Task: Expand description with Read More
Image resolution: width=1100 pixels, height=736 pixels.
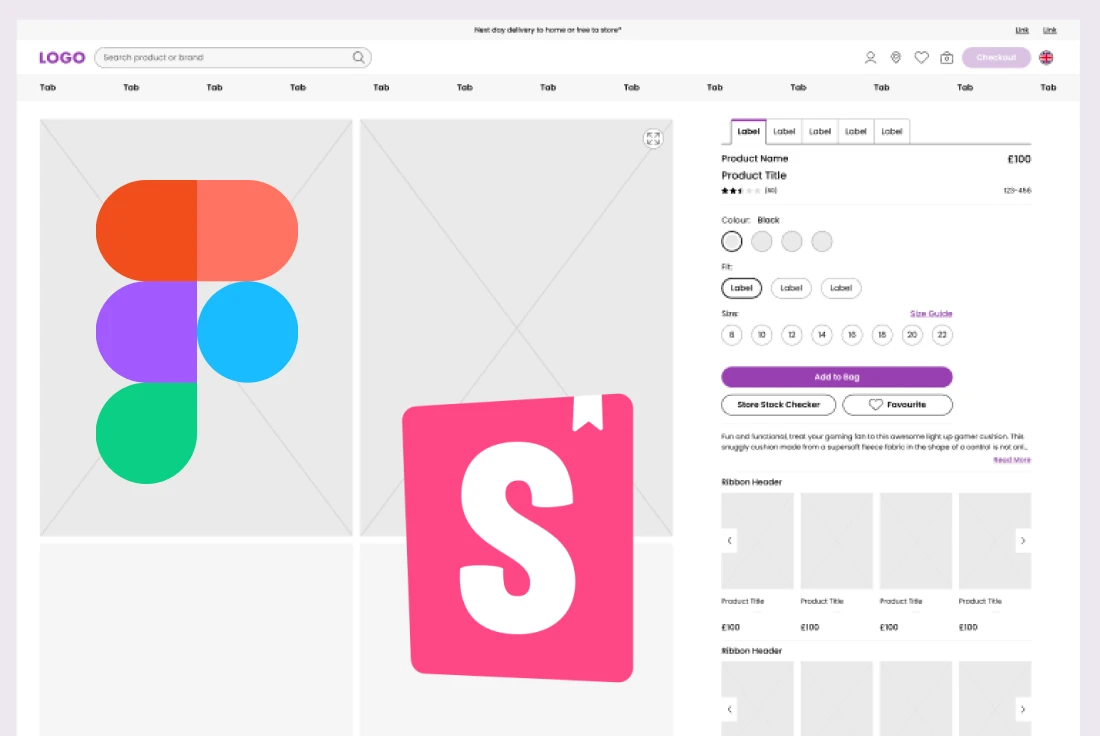Action: pyautogui.click(x=1012, y=460)
